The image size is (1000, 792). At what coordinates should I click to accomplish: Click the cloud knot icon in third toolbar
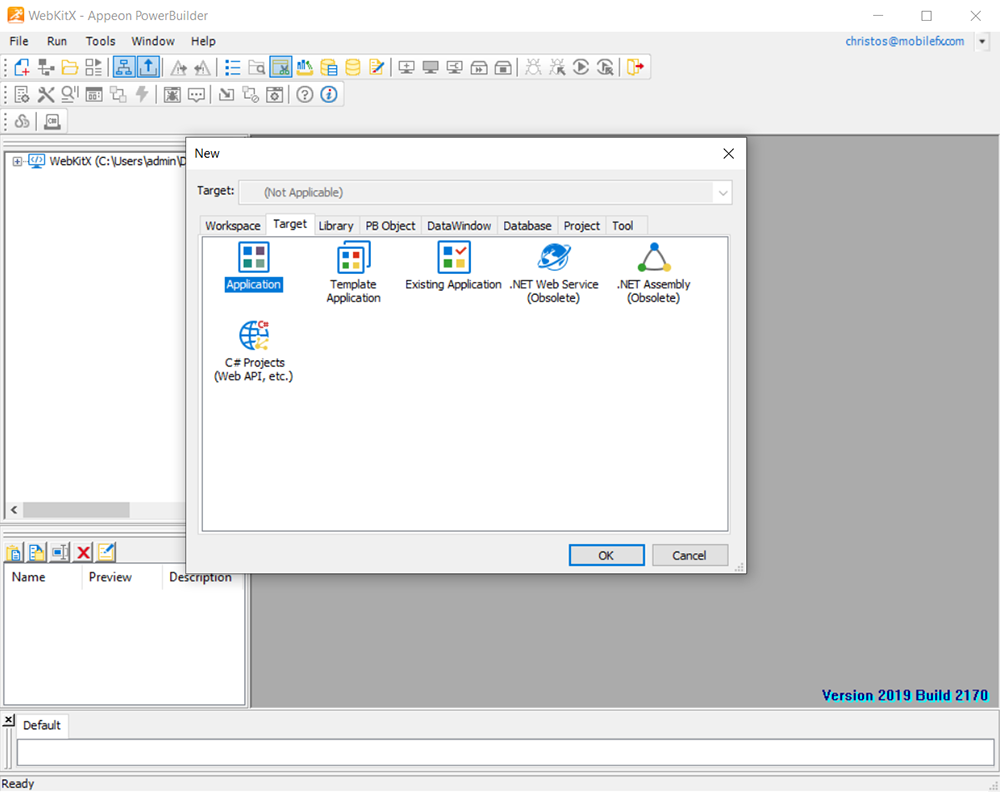pos(22,121)
